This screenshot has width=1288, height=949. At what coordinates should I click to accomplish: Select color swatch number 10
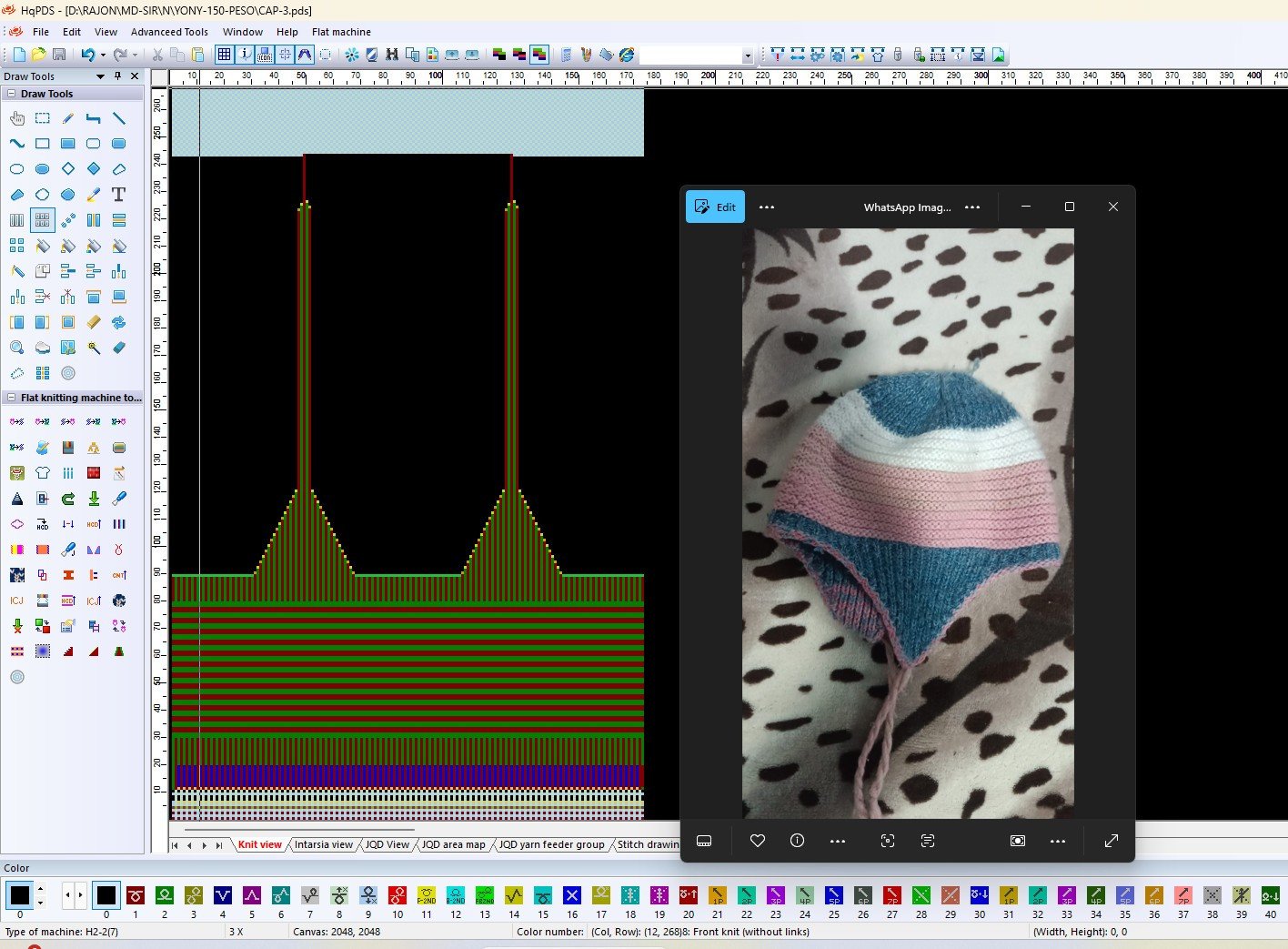pos(397,896)
